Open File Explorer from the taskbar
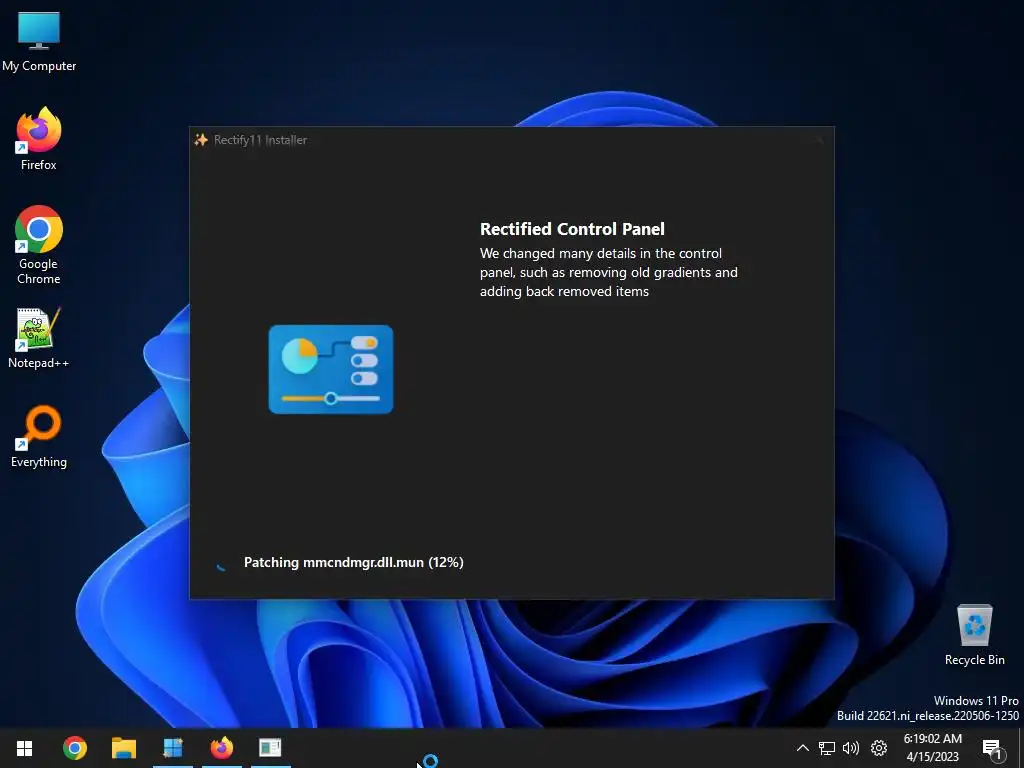 point(123,748)
